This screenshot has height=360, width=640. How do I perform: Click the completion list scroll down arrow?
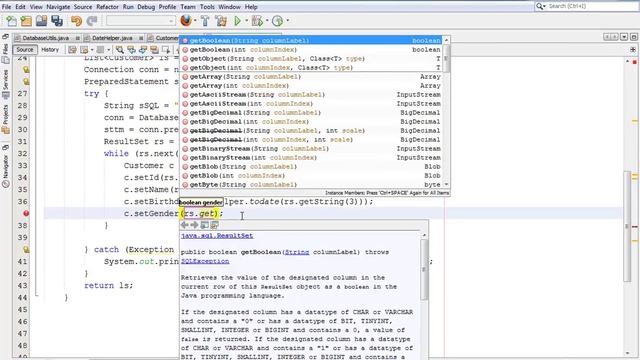(x=446, y=184)
